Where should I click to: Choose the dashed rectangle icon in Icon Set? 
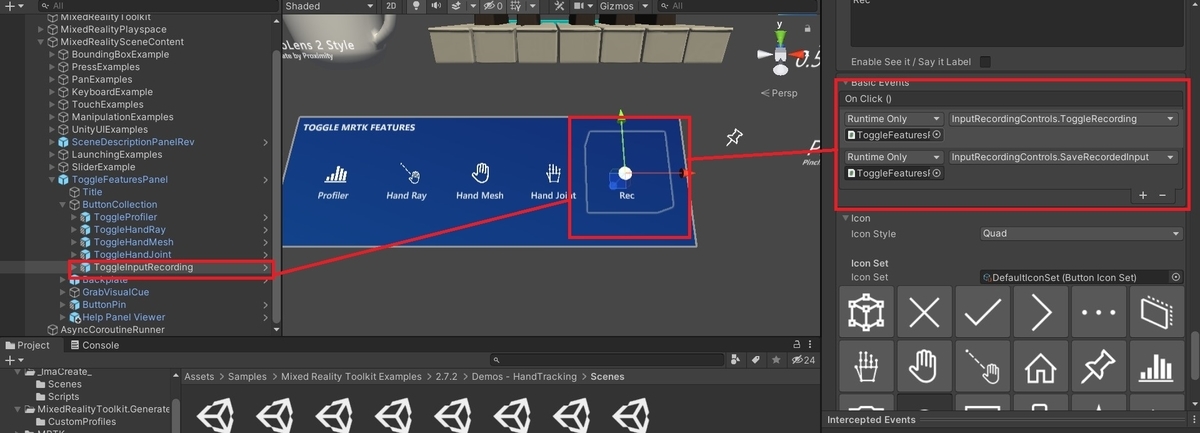tap(1156, 314)
